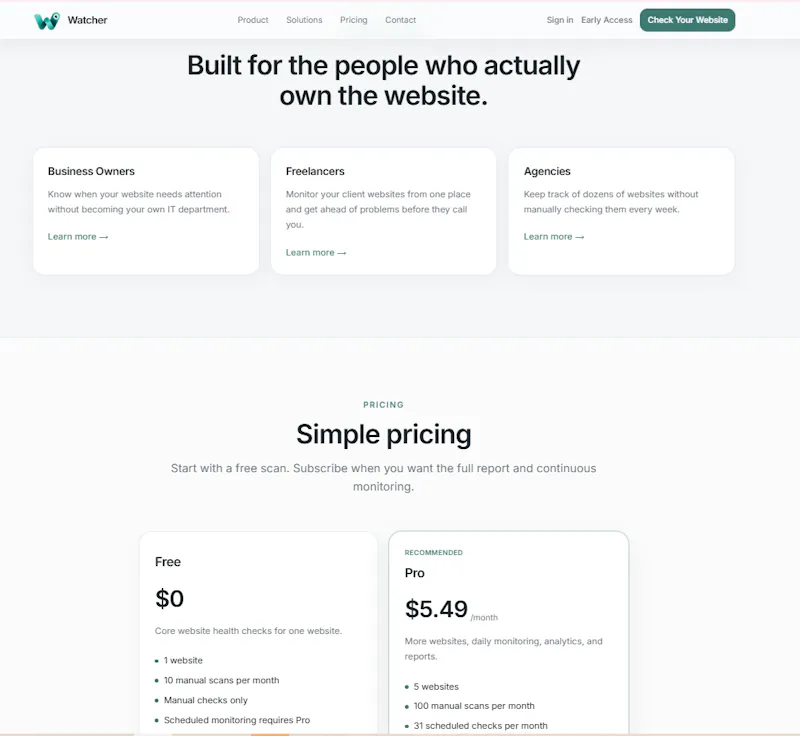Screen dimensions: 800x736
Task: Click Learn more under Business Owners
Action: coord(78,237)
